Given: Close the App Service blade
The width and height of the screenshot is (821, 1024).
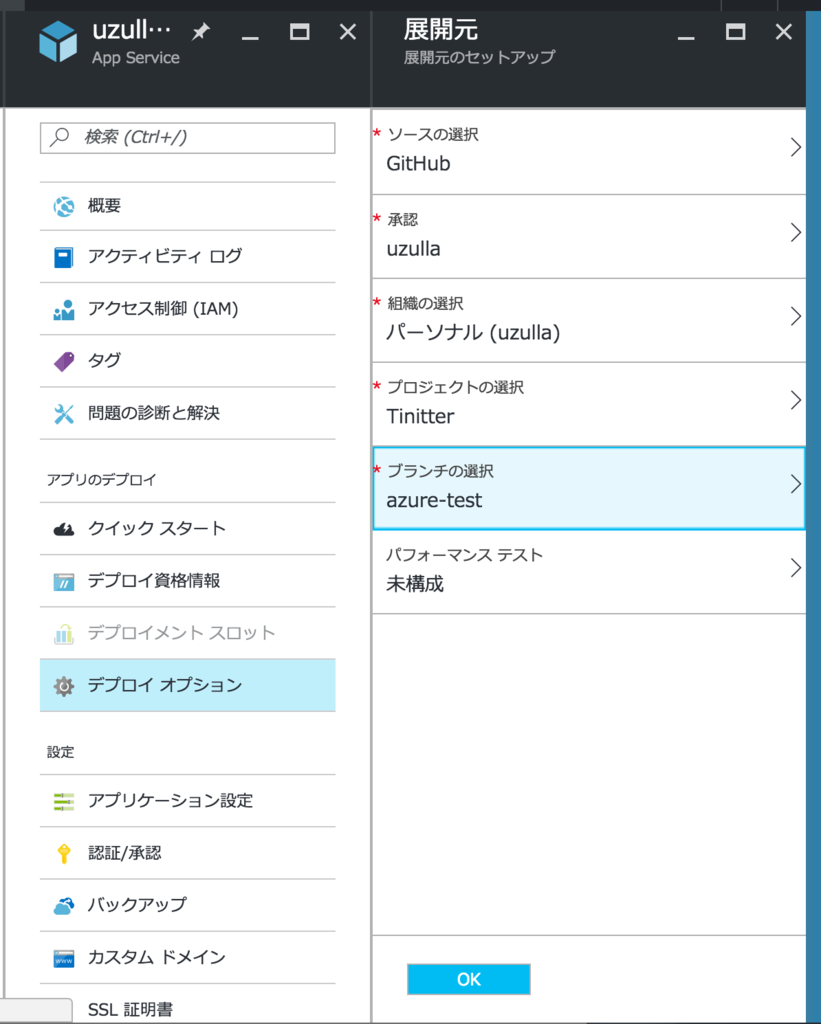Looking at the screenshot, I should tap(348, 31).
